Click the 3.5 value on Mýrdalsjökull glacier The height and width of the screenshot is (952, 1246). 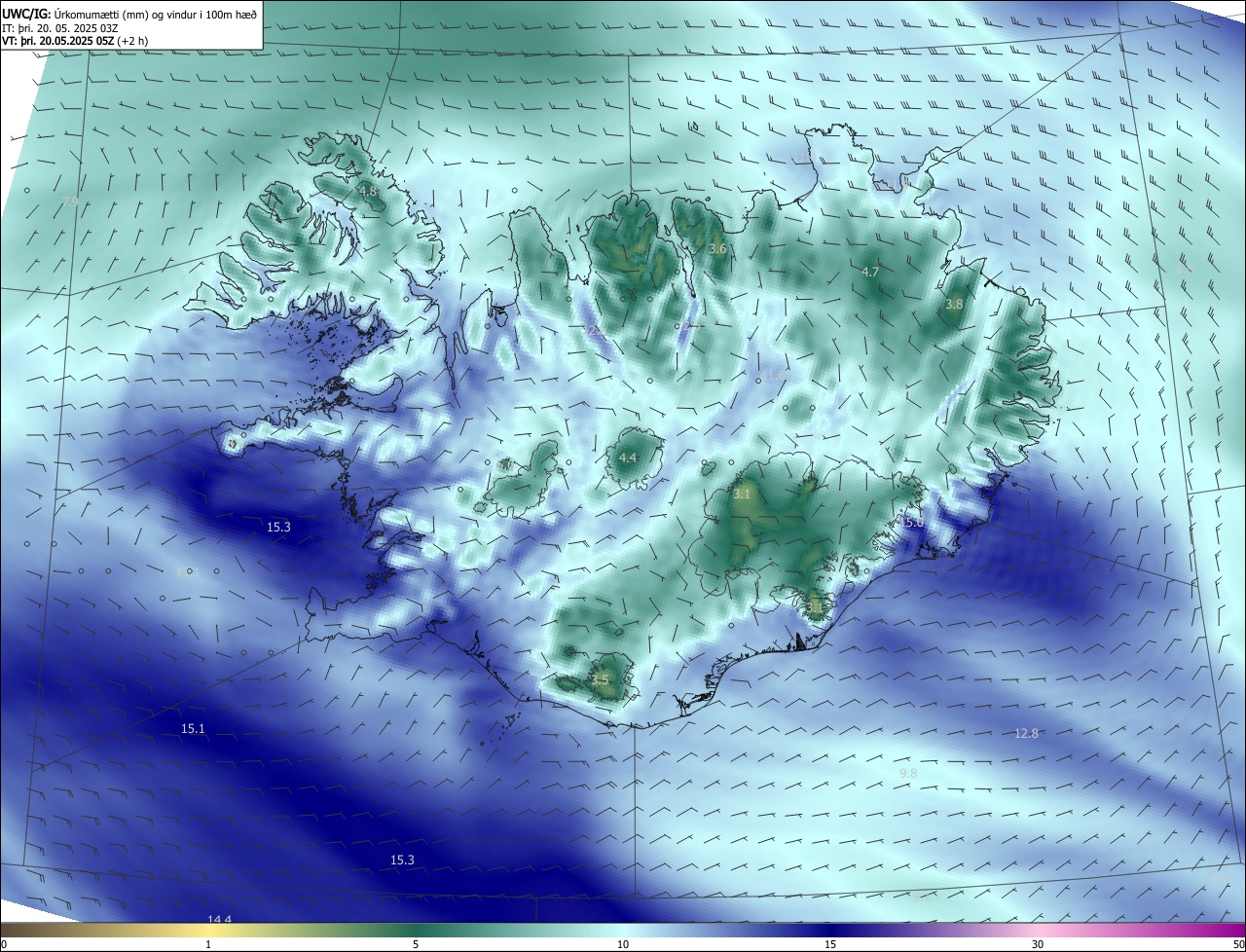(600, 679)
